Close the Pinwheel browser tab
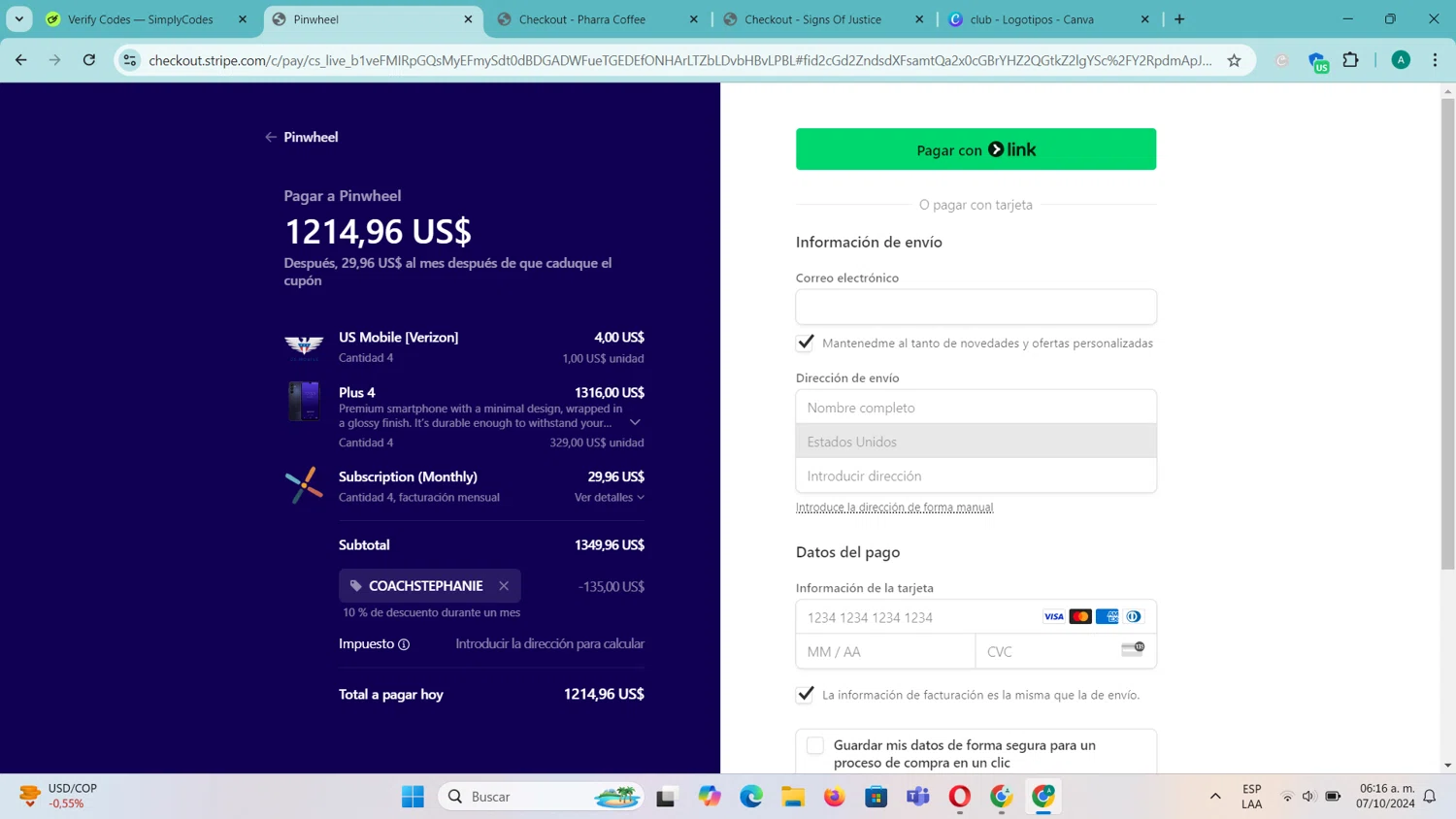This screenshot has width=1456, height=819. [x=468, y=19]
